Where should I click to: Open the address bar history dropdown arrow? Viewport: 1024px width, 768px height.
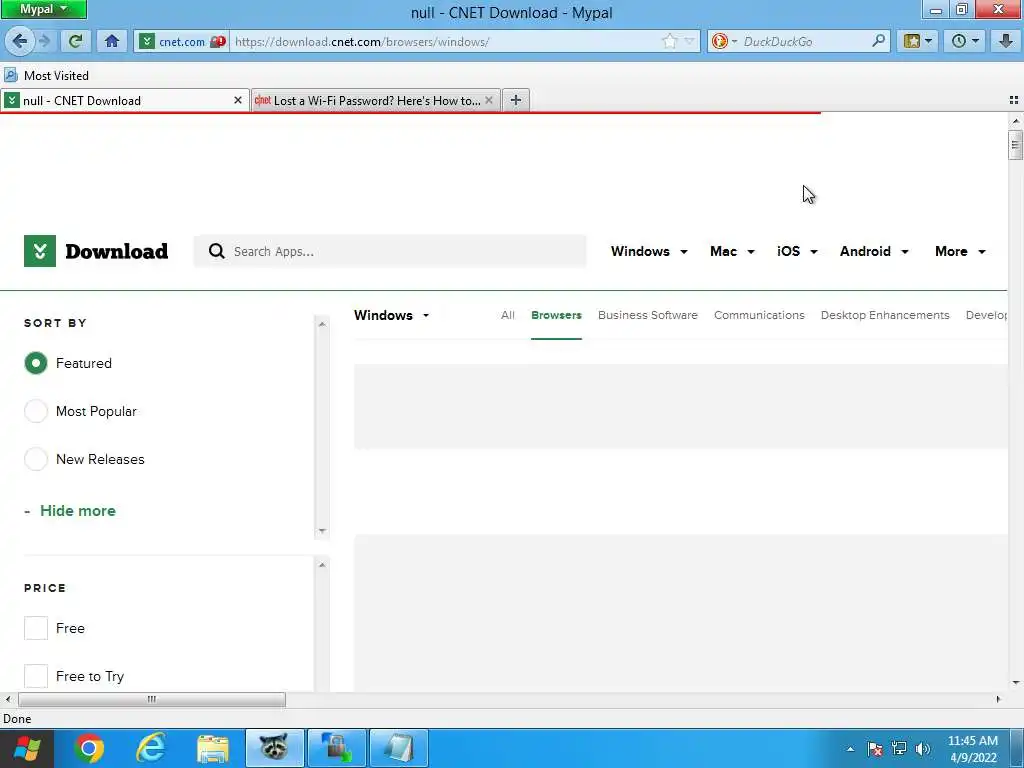point(689,42)
